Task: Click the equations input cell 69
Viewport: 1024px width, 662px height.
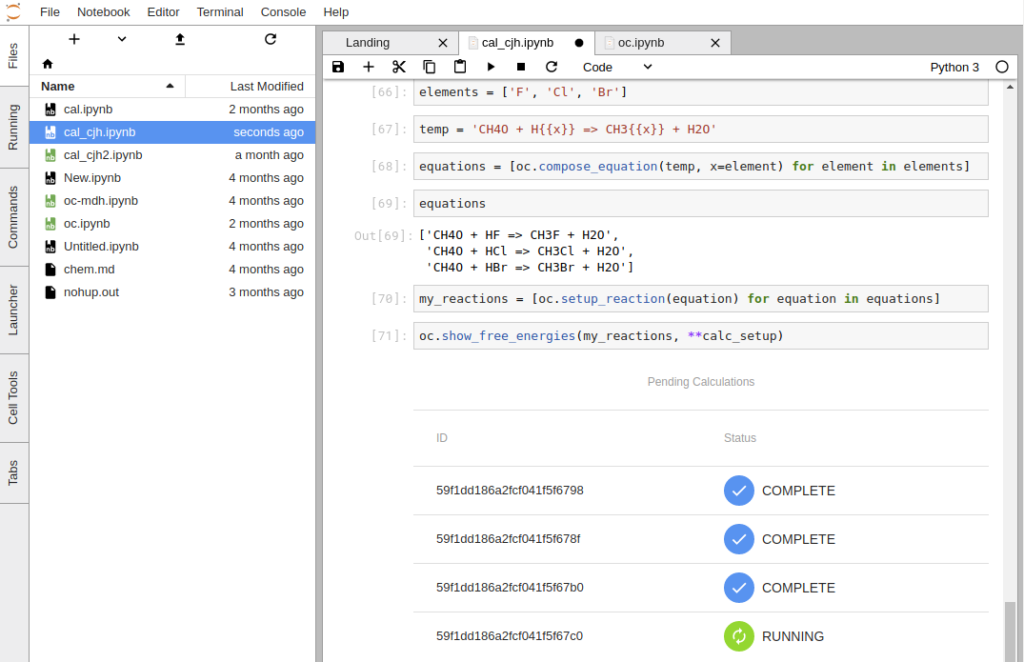Action: (700, 203)
